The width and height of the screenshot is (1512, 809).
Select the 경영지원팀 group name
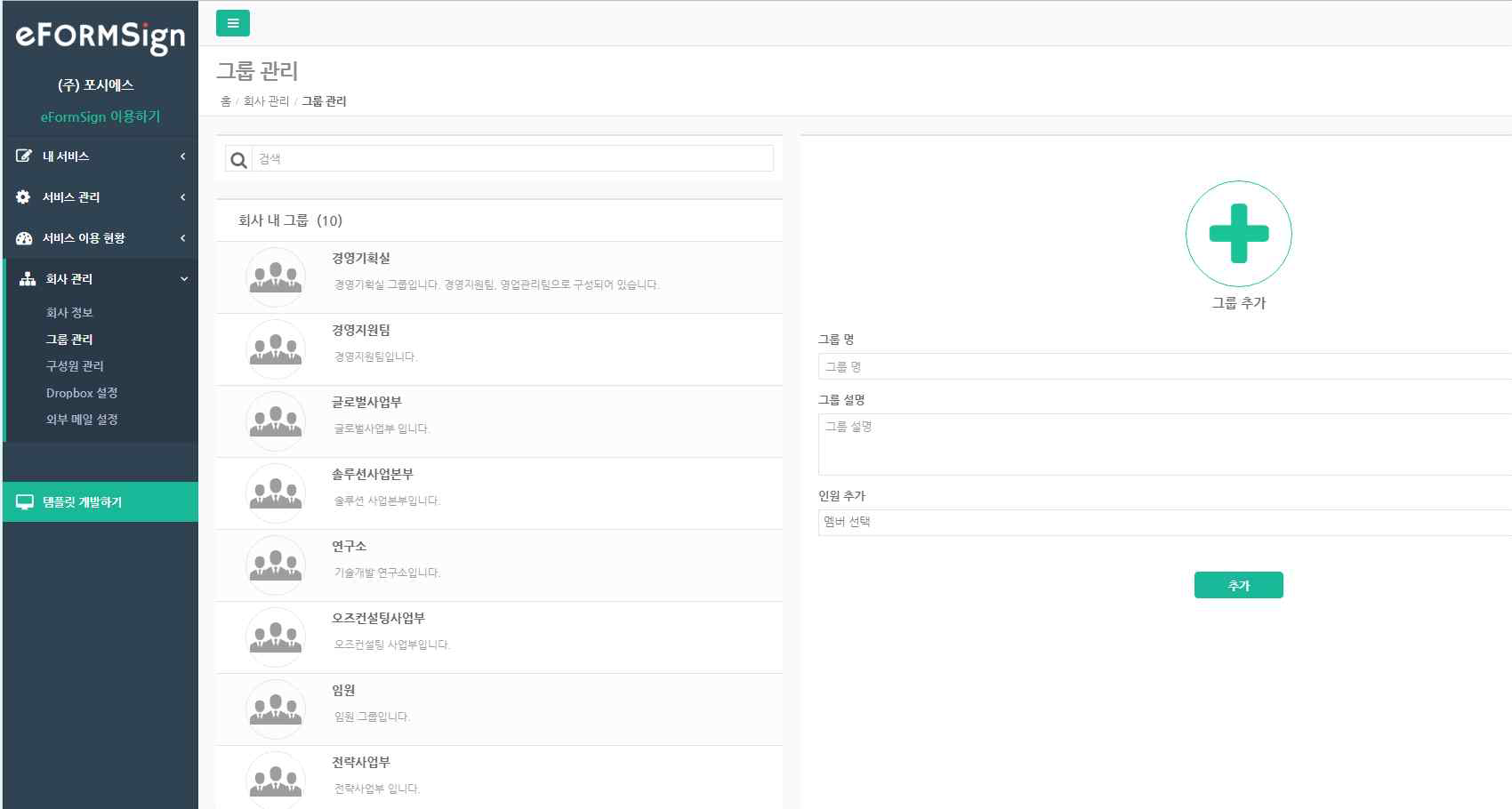(361, 331)
